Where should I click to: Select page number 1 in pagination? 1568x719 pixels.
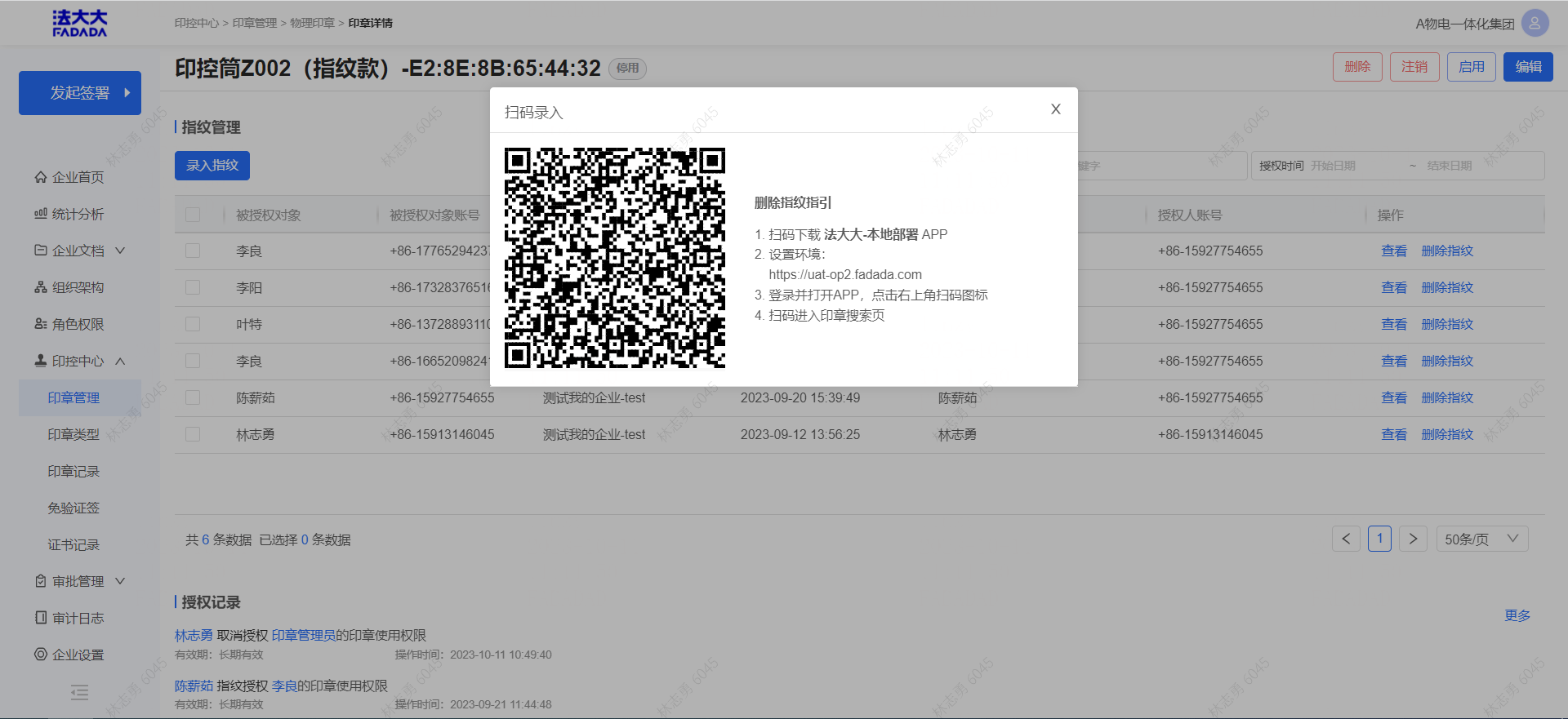click(x=1379, y=539)
